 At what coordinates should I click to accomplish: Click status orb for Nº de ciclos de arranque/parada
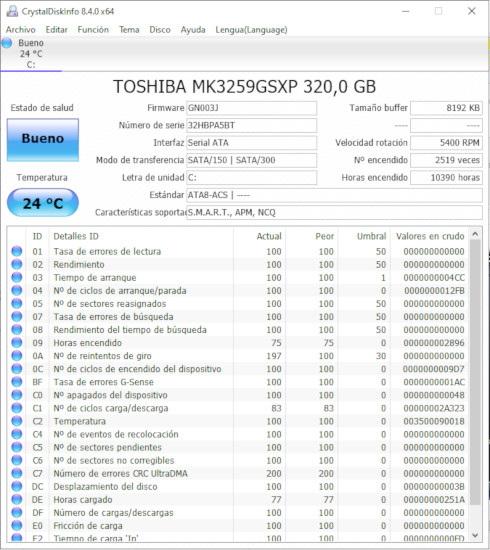click(x=16, y=290)
